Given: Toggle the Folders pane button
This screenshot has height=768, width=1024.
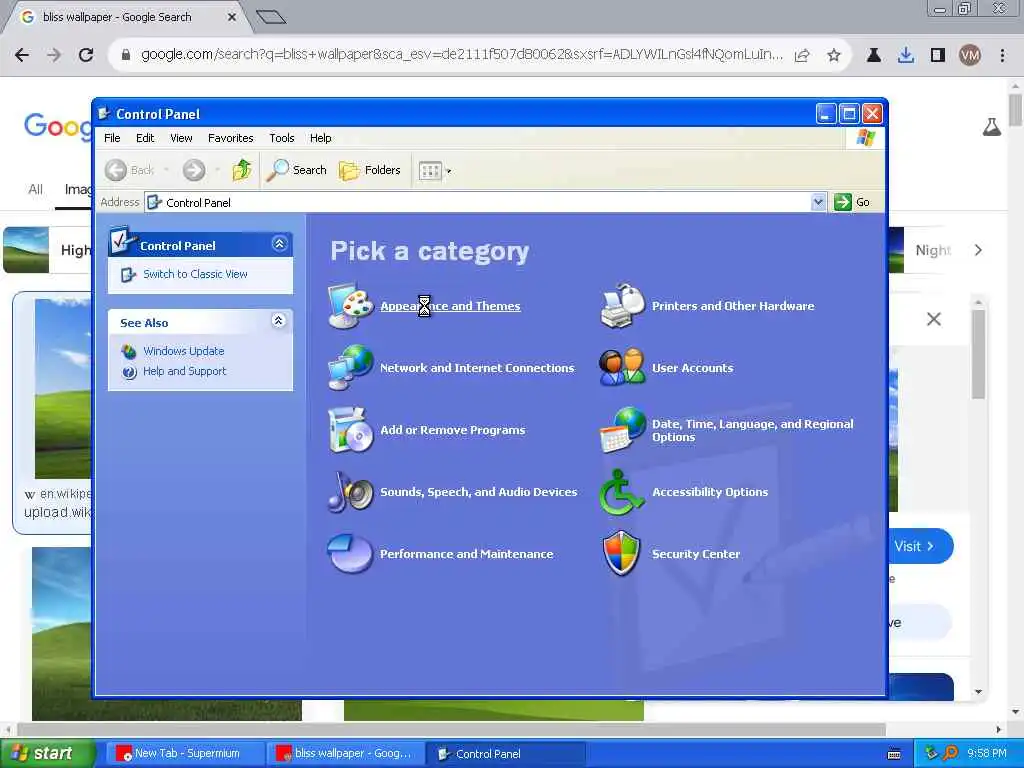Looking at the screenshot, I should pyautogui.click(x=370, y=170).
